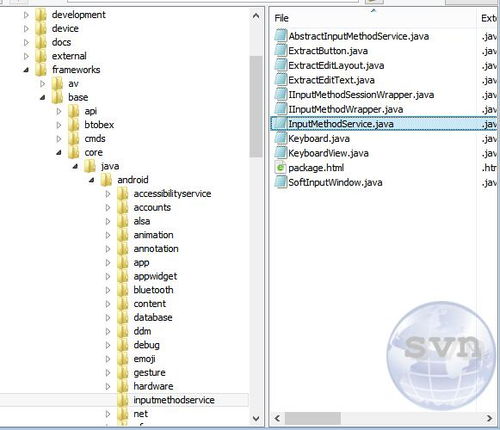Select the database folder in tree
Image resolution: width=500 pixels, height=430 pixels.
click(x=153, y=317)
